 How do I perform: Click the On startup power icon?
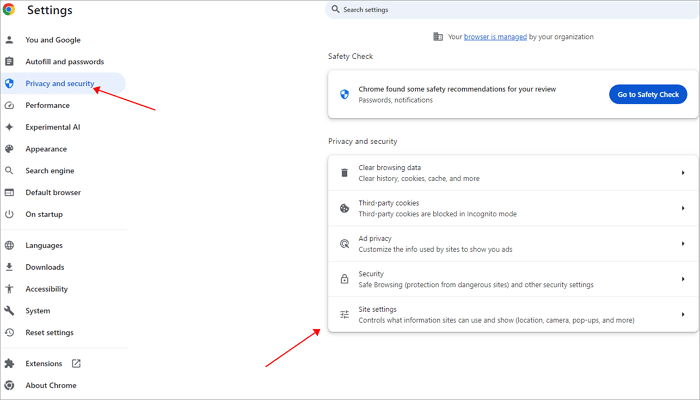tap(9, 214)
